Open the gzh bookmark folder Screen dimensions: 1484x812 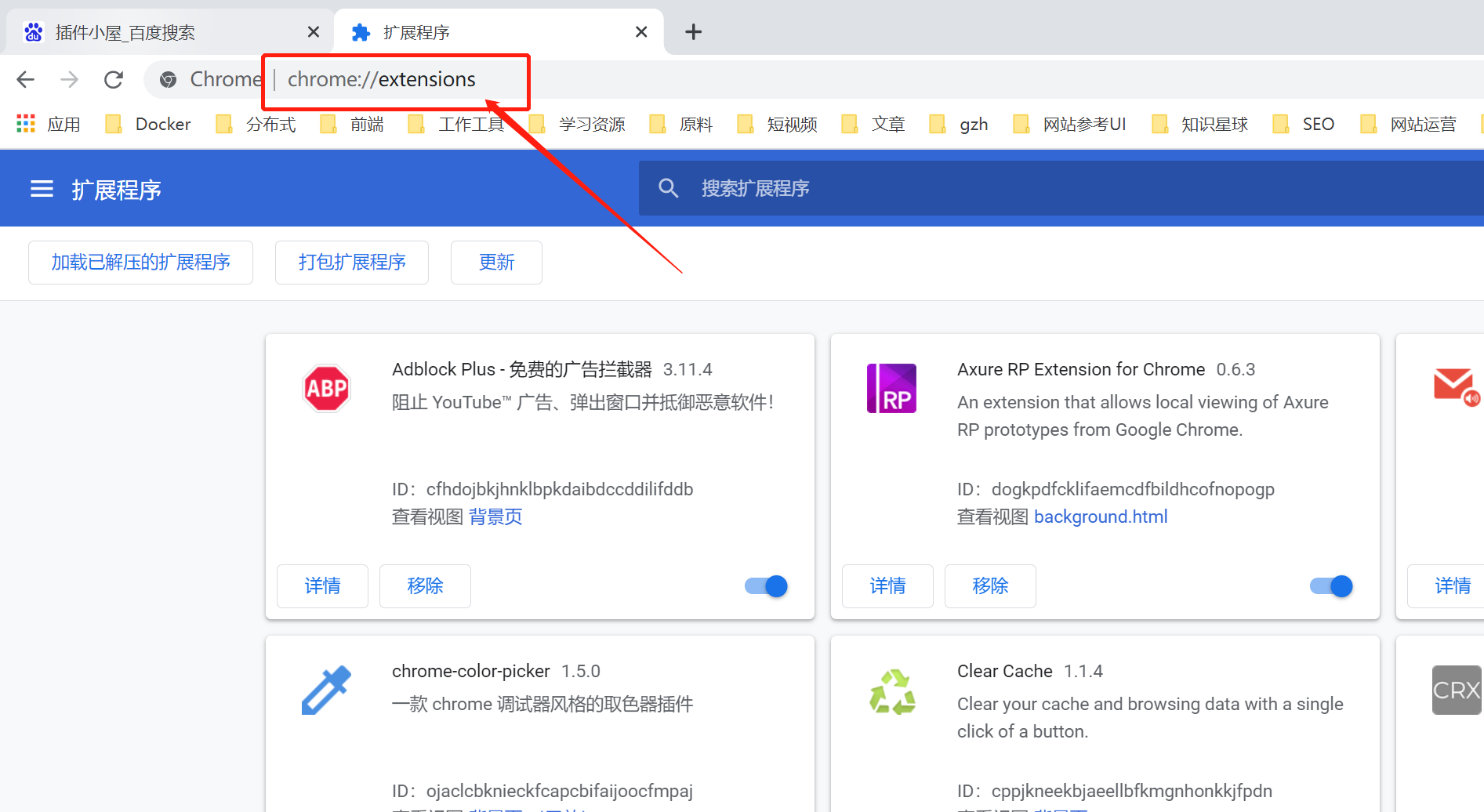point(959,124)
